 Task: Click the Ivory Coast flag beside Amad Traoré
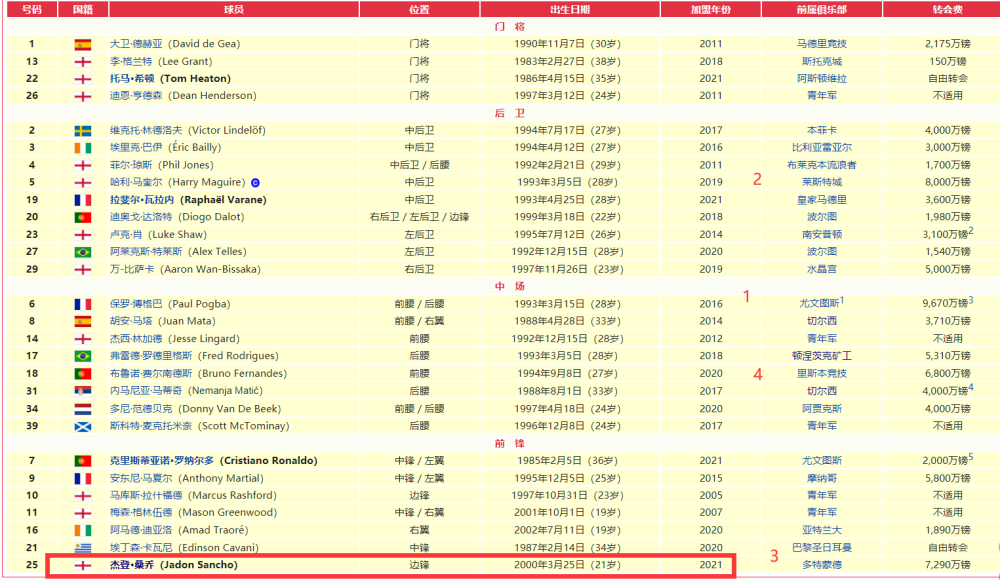tap(83, 530)
